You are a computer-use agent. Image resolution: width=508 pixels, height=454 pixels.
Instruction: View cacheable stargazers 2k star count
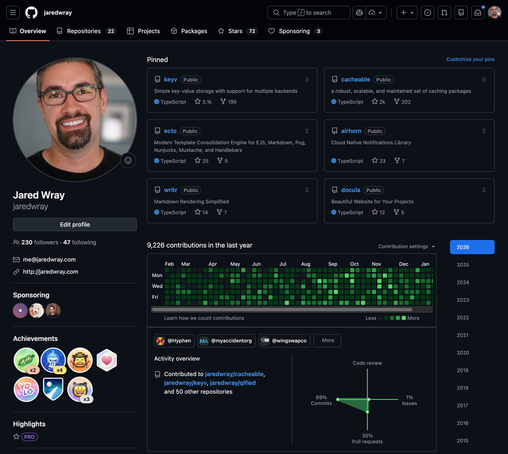(x=378, y=102)
